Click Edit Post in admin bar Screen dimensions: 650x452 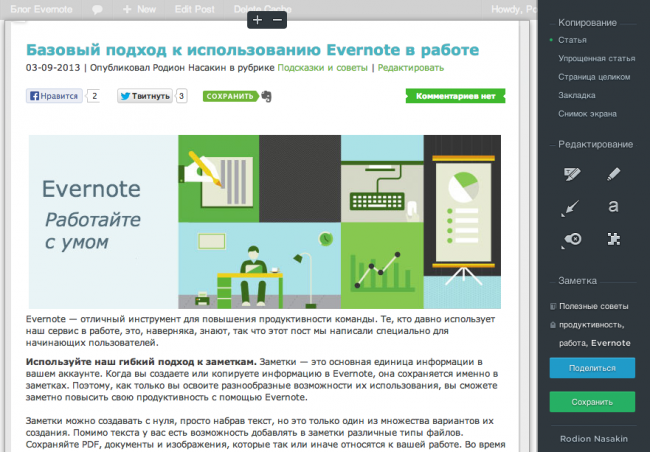194,10
